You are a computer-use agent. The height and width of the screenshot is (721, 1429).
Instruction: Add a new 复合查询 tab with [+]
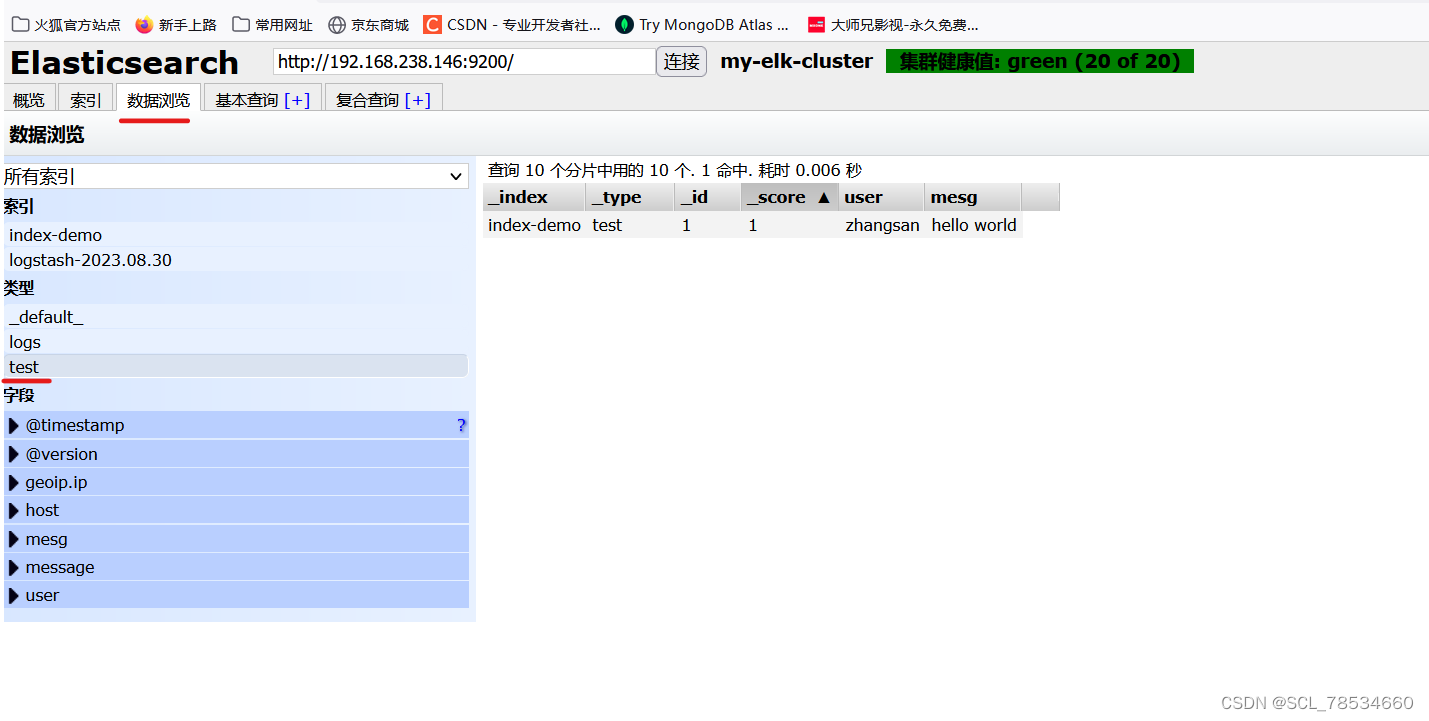tap(418, 100)
